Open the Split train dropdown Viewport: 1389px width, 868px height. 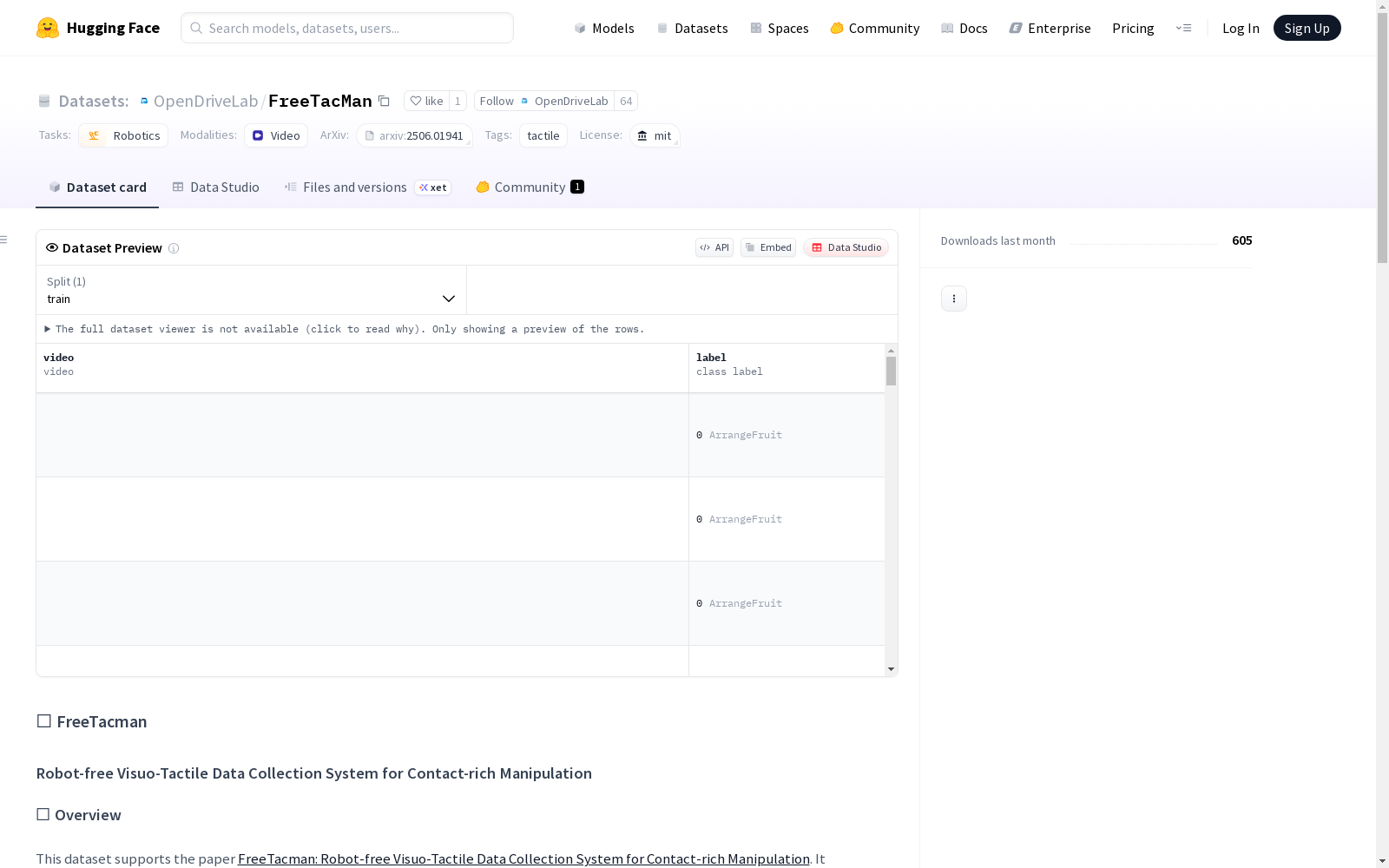pyautogui.click(x=251, y=290)
